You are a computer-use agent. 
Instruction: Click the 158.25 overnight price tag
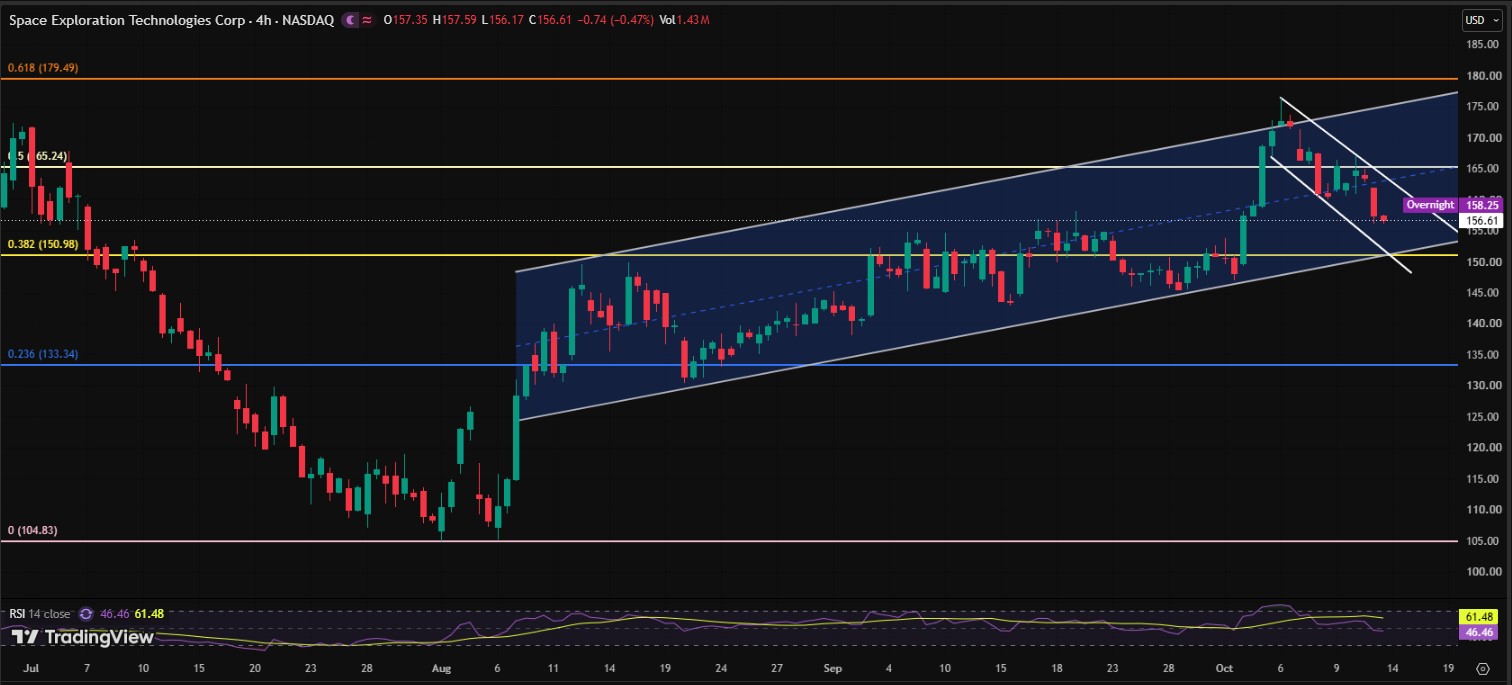(1480, 205)
